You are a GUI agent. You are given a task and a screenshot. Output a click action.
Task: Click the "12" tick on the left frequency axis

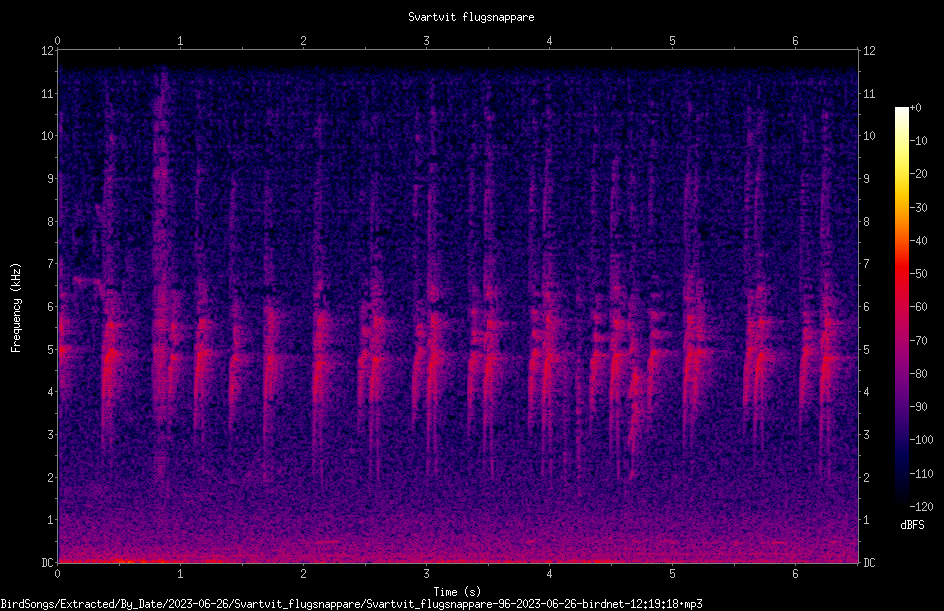pos(47,51)
